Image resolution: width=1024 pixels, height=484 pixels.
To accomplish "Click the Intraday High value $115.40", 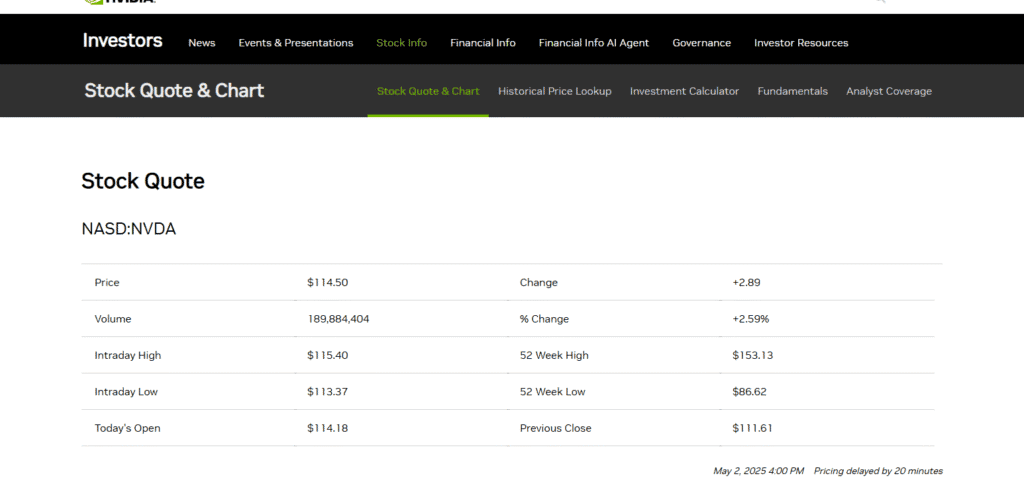I will tap(327, 356).
